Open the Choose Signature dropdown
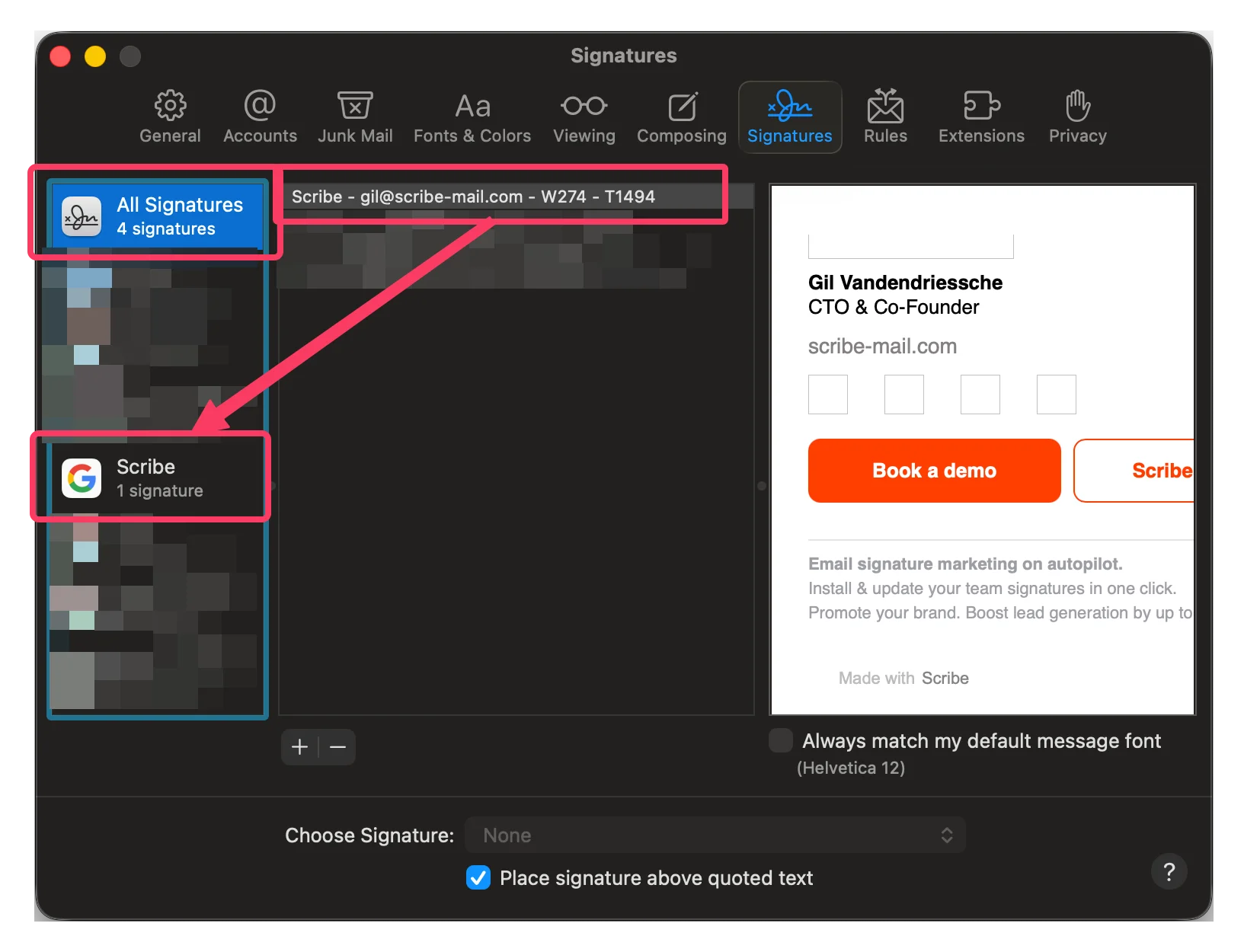 [715, 835]
